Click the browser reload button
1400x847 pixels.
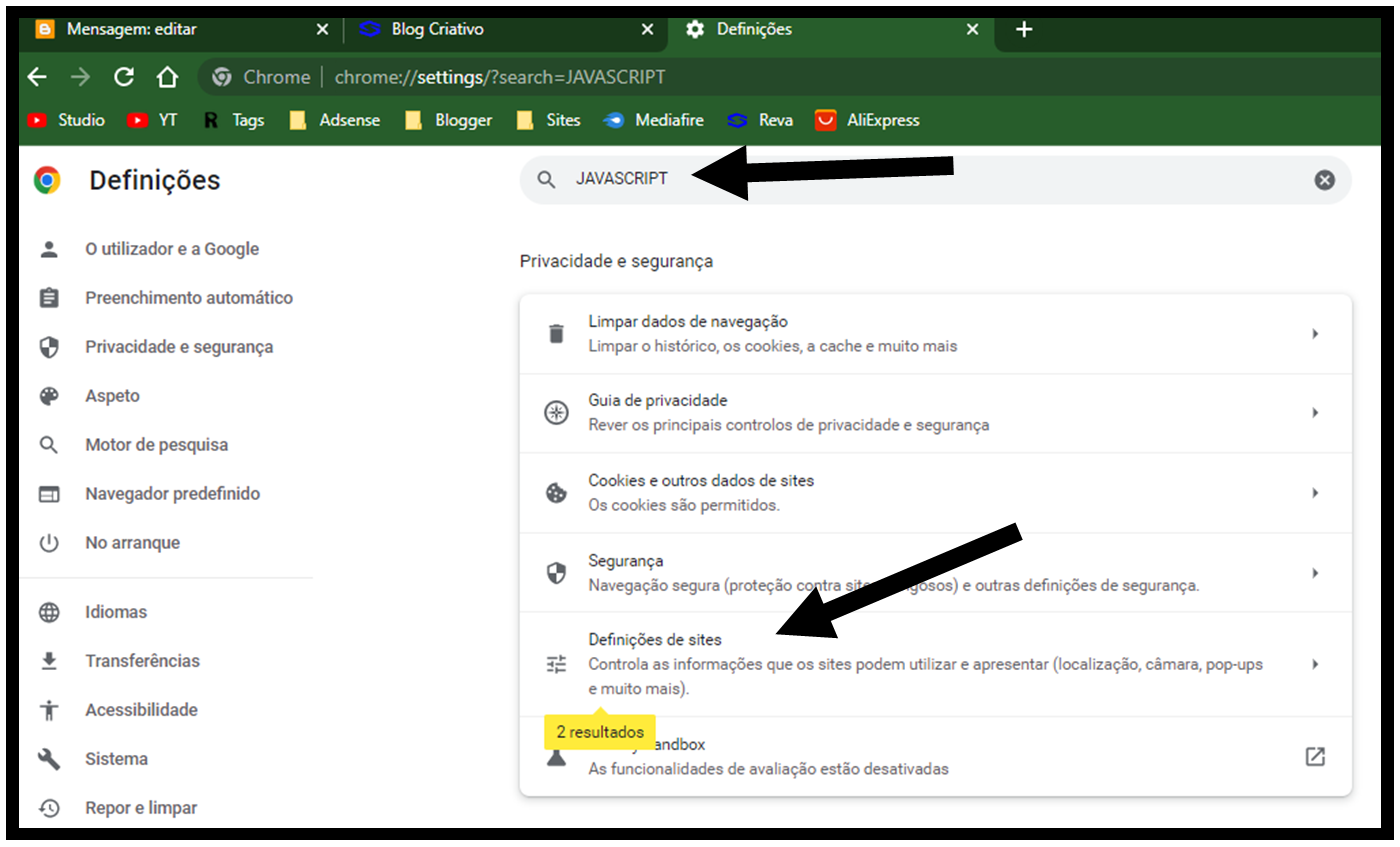click(x=124, y=77)
